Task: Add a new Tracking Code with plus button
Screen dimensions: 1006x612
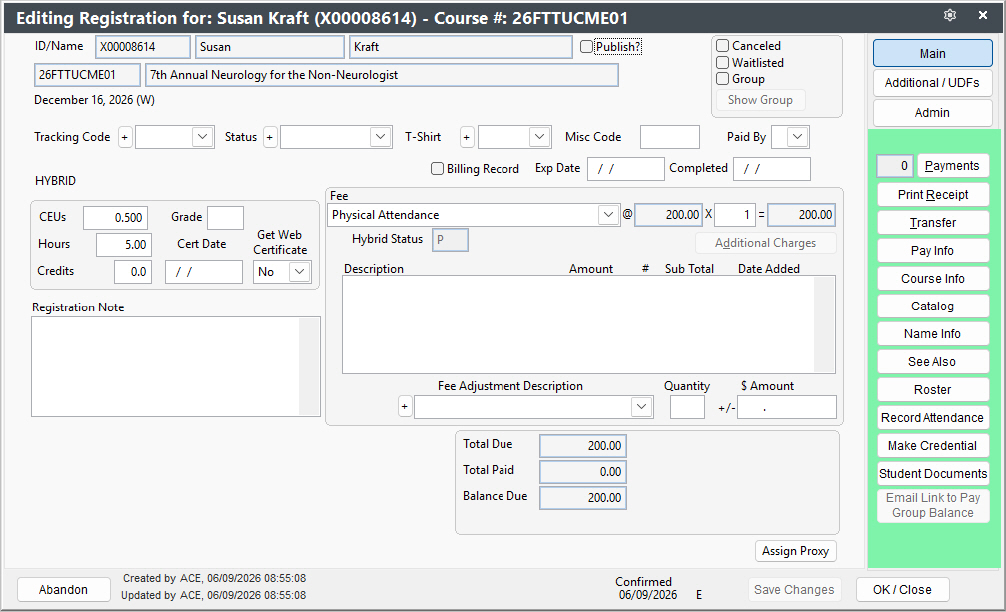Action: click(x=125, y=137)
